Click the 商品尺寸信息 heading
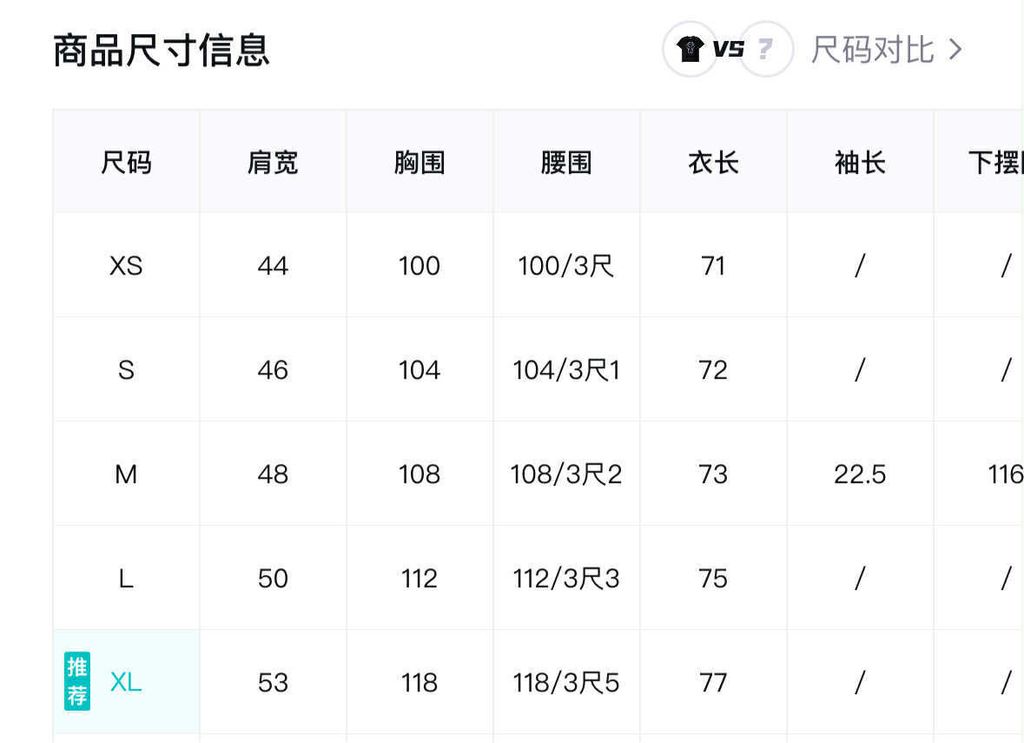Image resolution: width=1024 pixels, height=743 pixels. click(x=161, y=50)
